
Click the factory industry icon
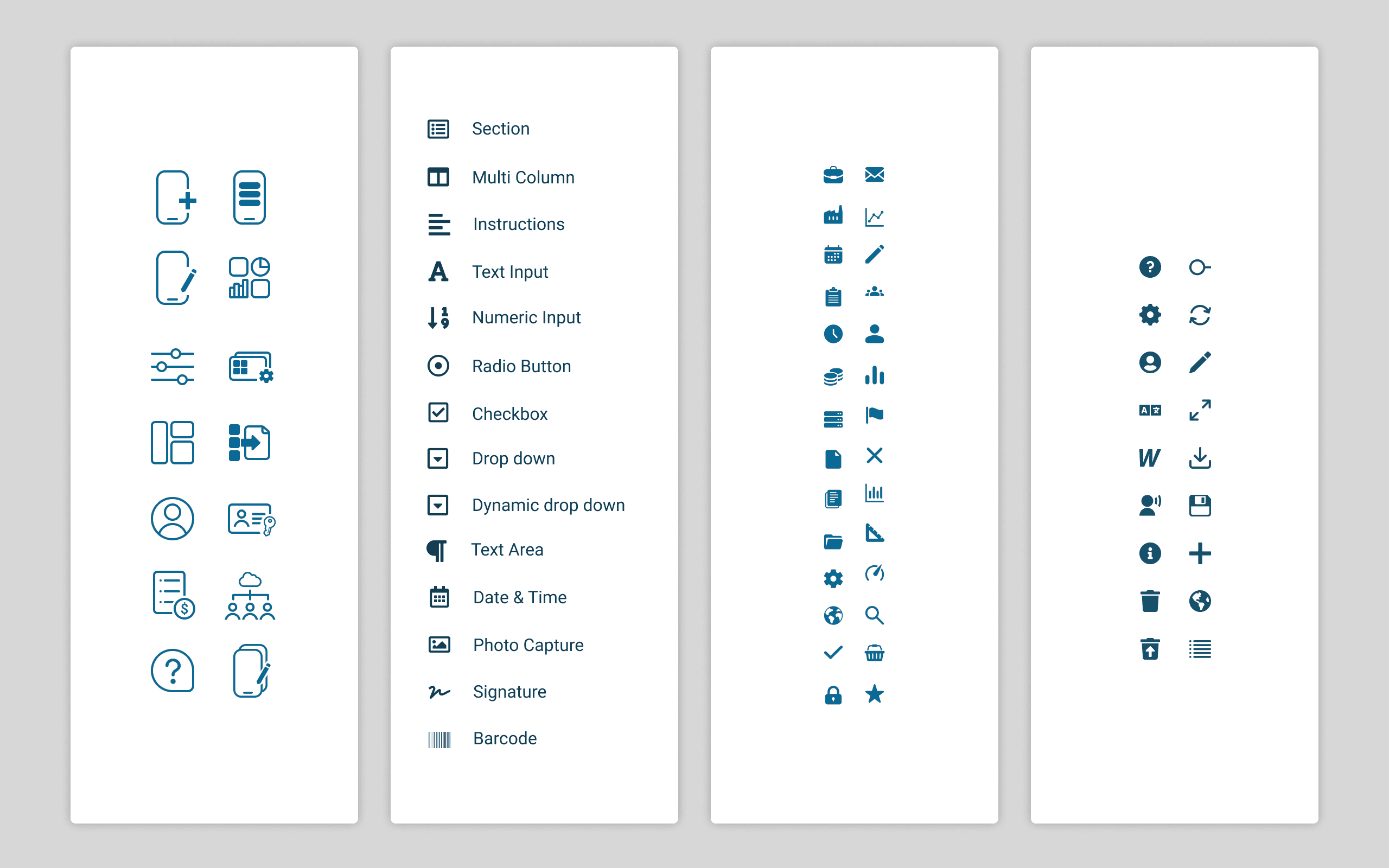[x=833, y=216]
